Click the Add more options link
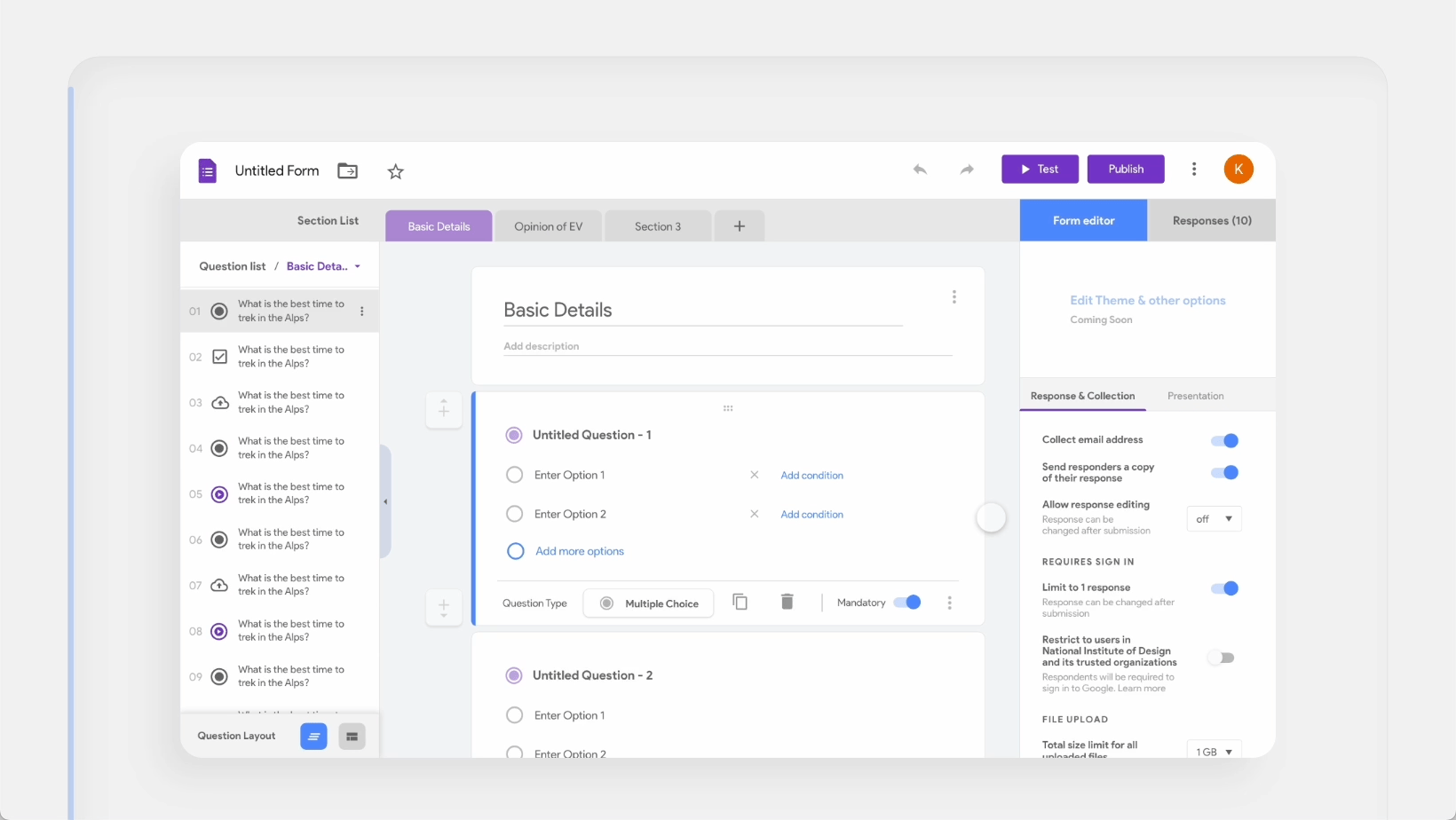 point(580,551)
